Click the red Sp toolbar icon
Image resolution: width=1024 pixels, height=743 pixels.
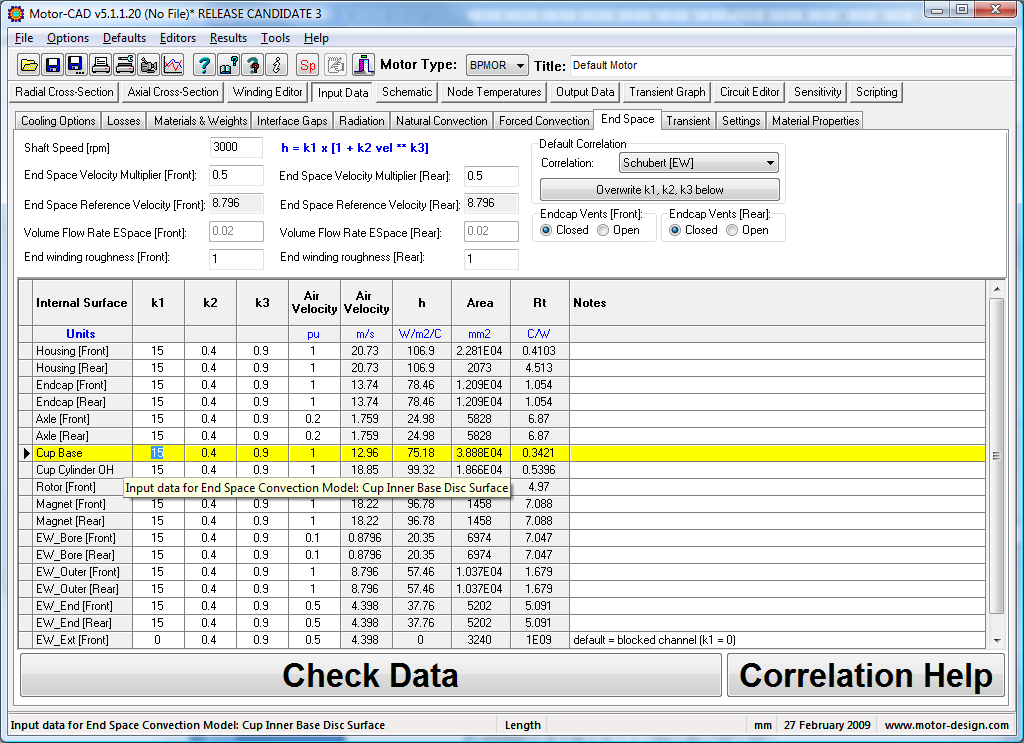tap(308, 65)
